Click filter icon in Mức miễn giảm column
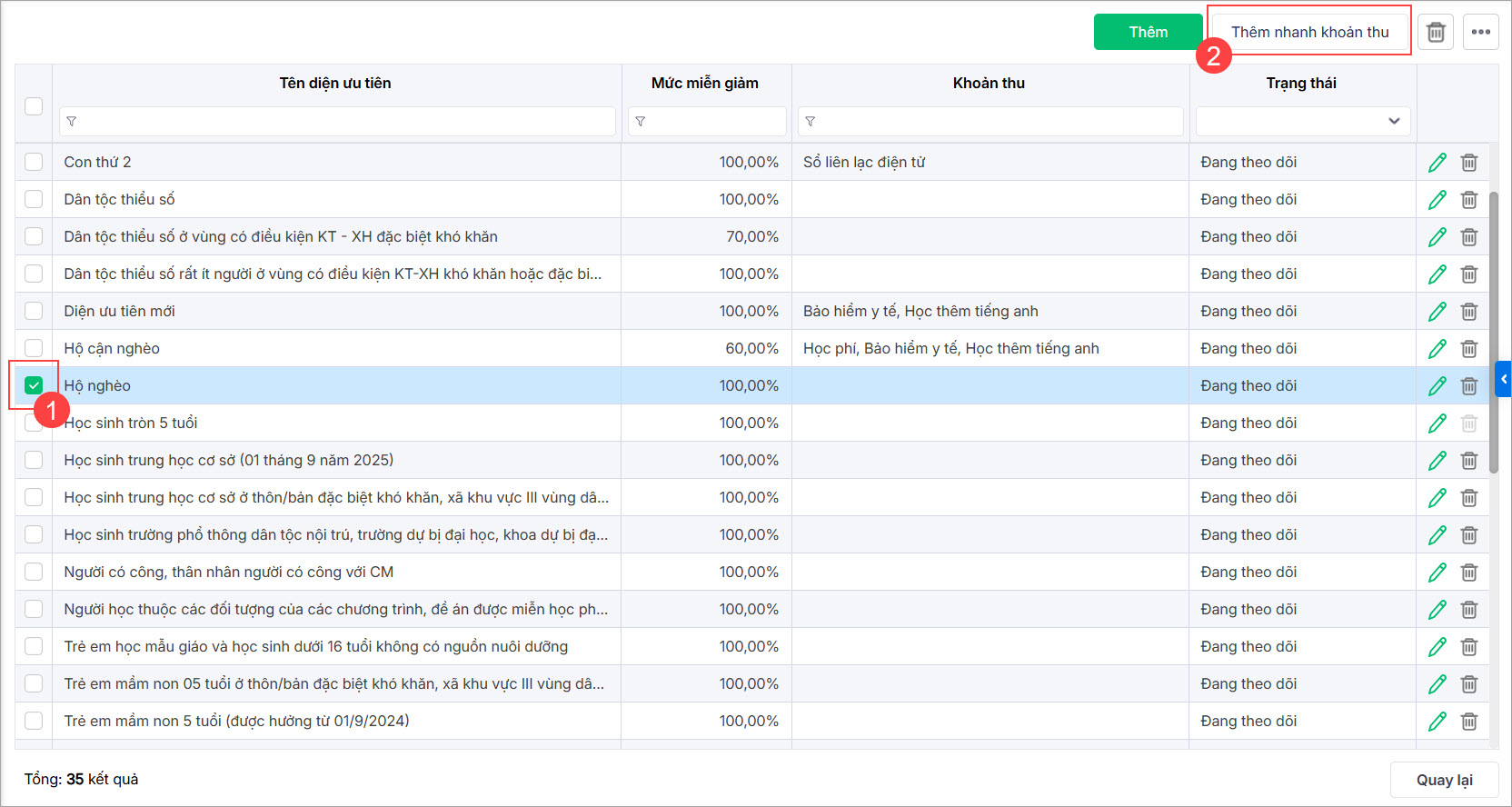 coord(641,122)
